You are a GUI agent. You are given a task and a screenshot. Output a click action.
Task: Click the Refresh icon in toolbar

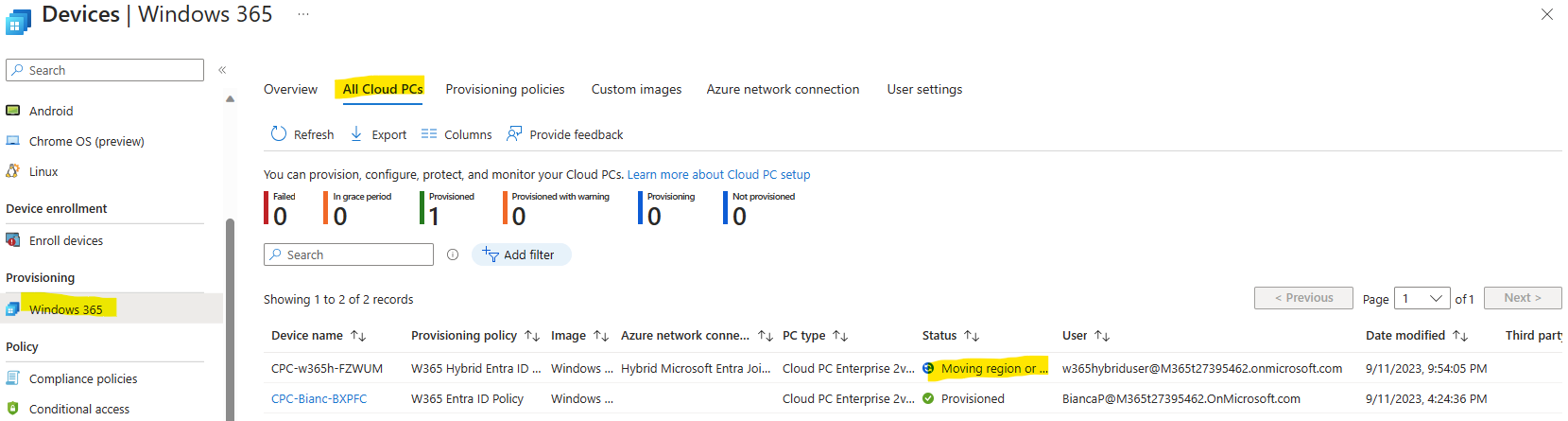point(279,134)
